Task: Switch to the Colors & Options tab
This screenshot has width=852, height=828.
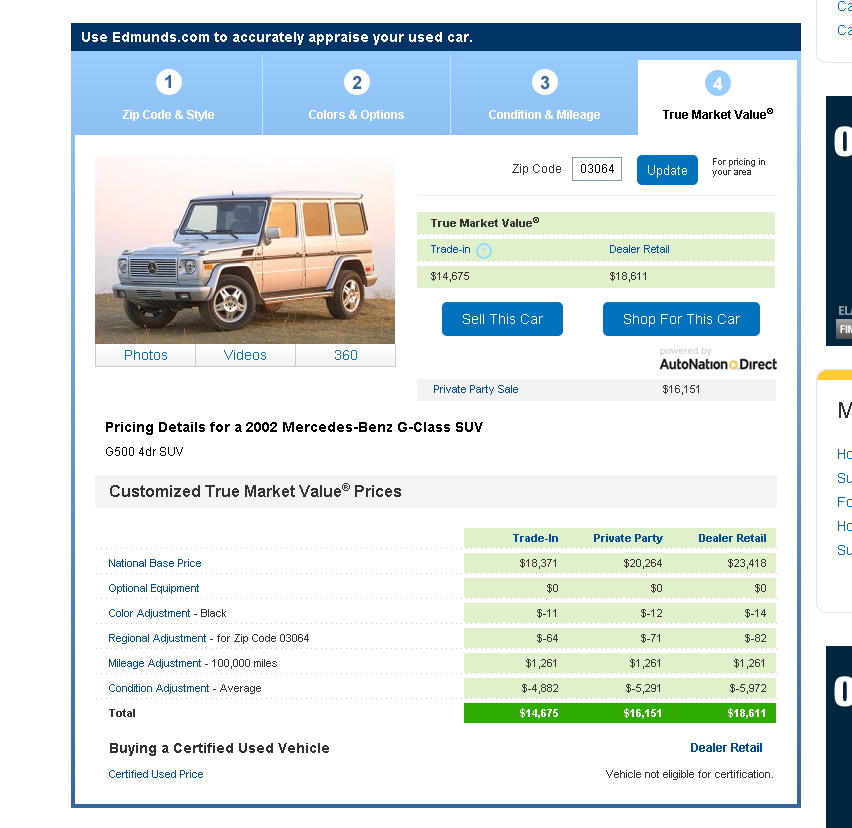Action: click(x=356, y=114)
